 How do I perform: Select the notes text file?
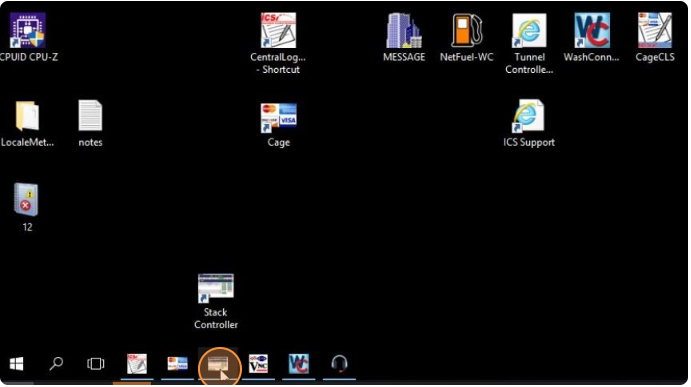90,115
